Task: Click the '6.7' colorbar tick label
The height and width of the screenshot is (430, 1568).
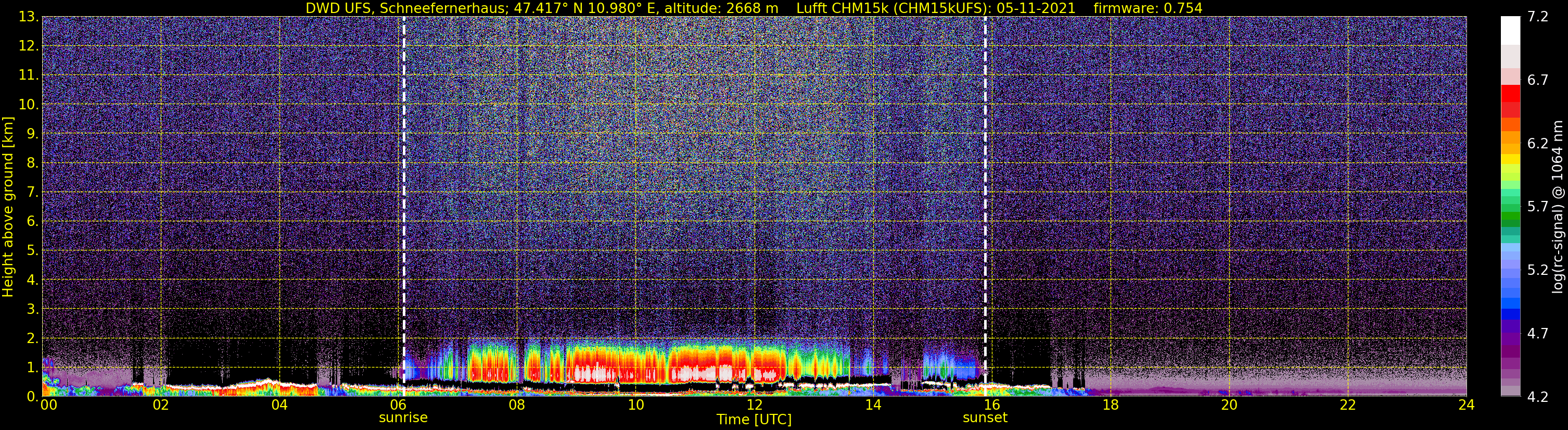Action: click(x=1538, y=80)
